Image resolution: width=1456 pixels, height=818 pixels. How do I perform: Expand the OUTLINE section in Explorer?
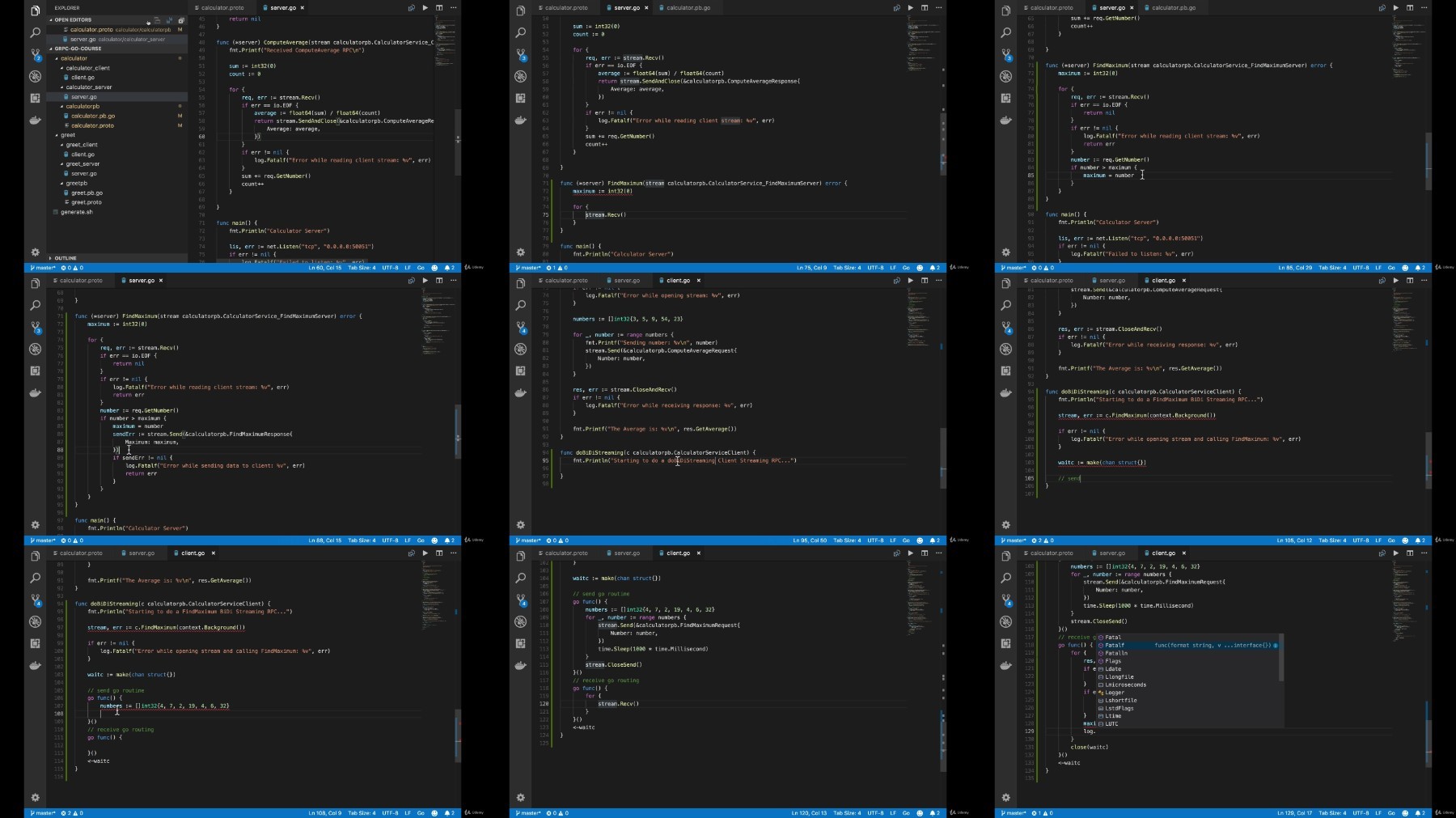click(x=66, y=258)
